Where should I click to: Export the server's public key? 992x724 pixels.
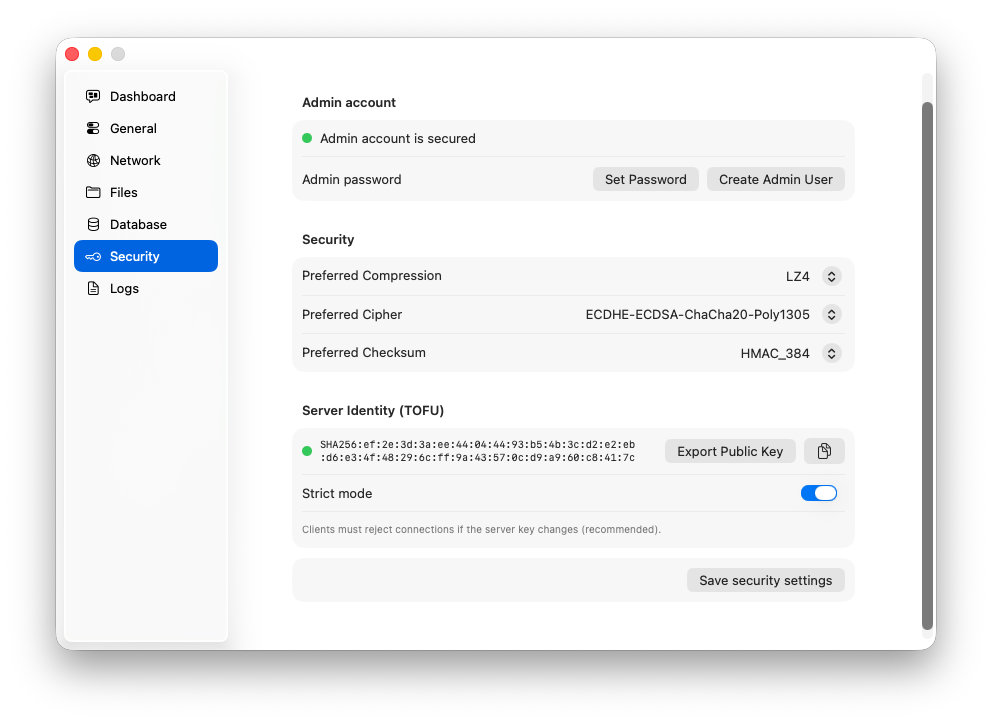point(730,451)
